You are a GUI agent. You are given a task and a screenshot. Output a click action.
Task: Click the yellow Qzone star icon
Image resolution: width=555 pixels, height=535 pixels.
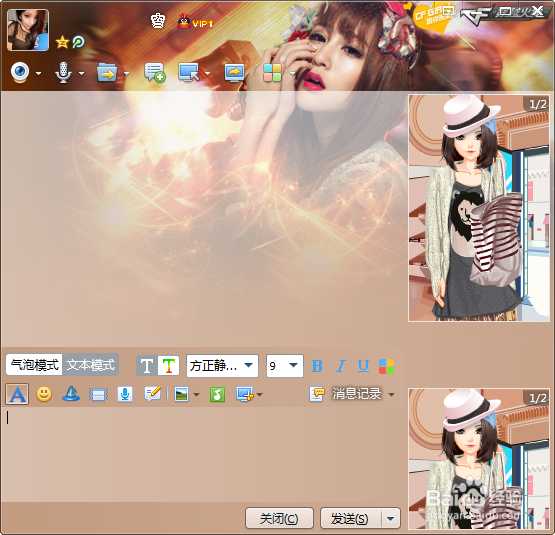click(62, 42)
